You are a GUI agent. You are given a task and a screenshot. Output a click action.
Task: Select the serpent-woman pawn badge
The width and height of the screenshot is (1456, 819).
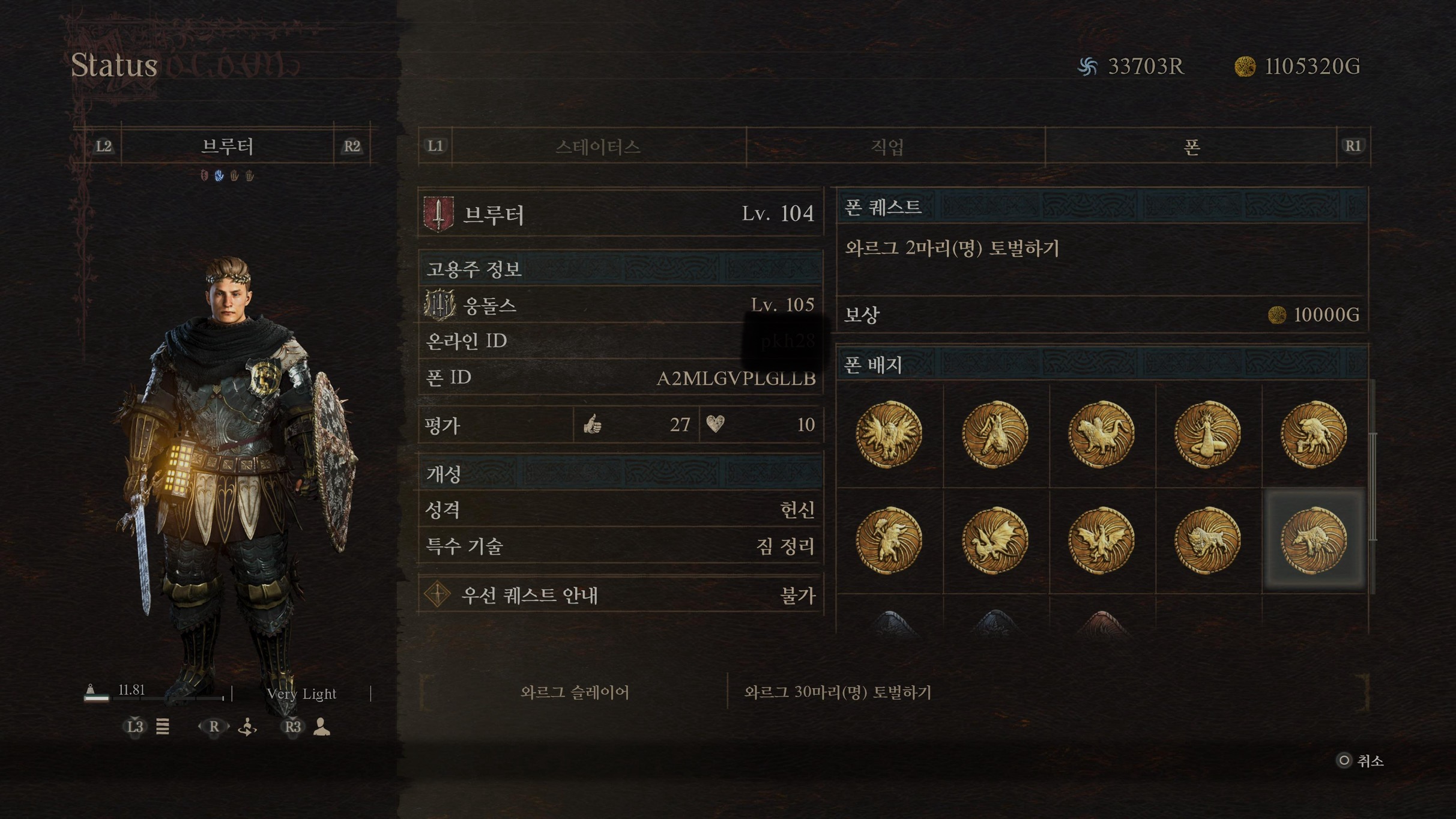tap(1207, 434)
